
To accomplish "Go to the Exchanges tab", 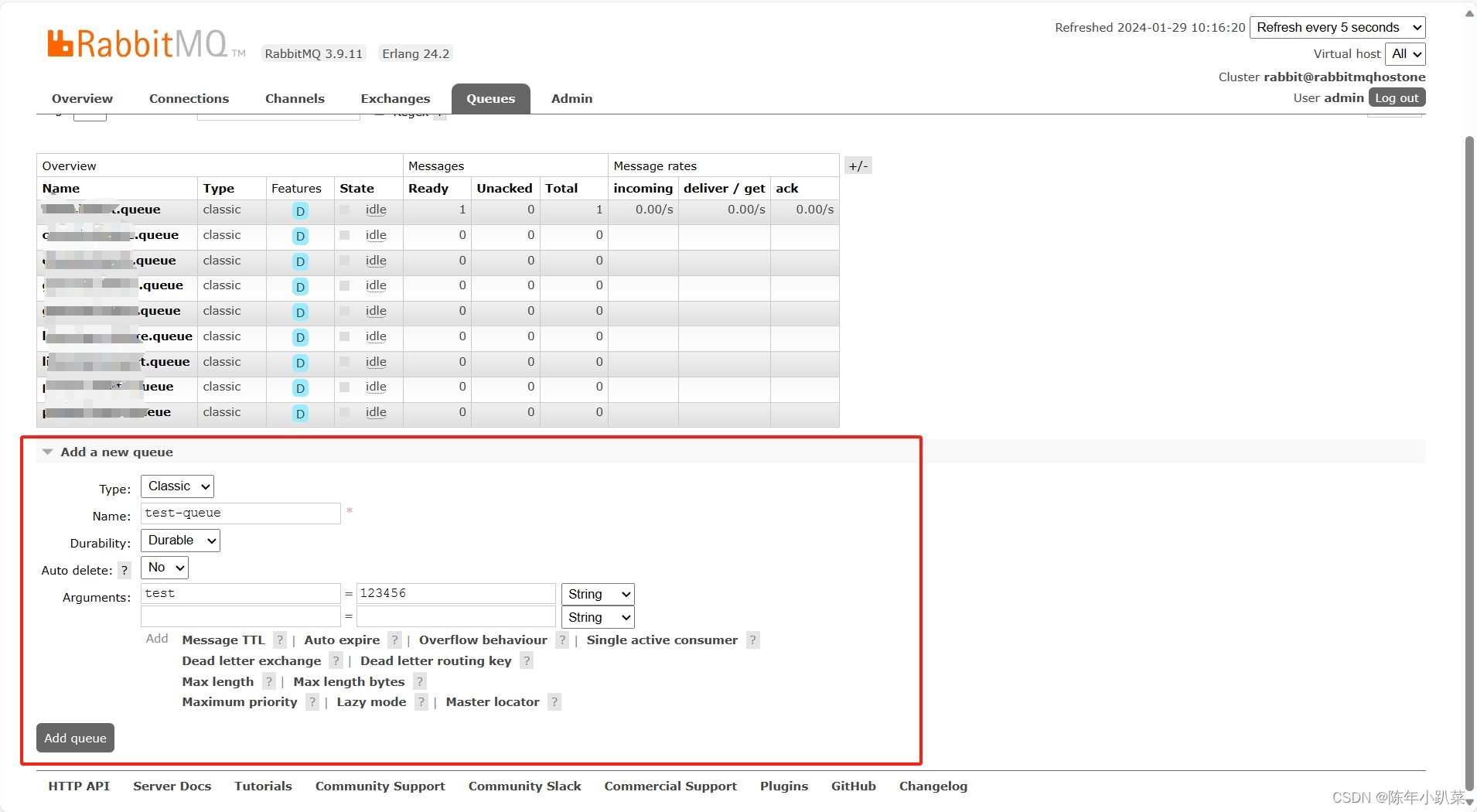I will (x=395, y=99).
